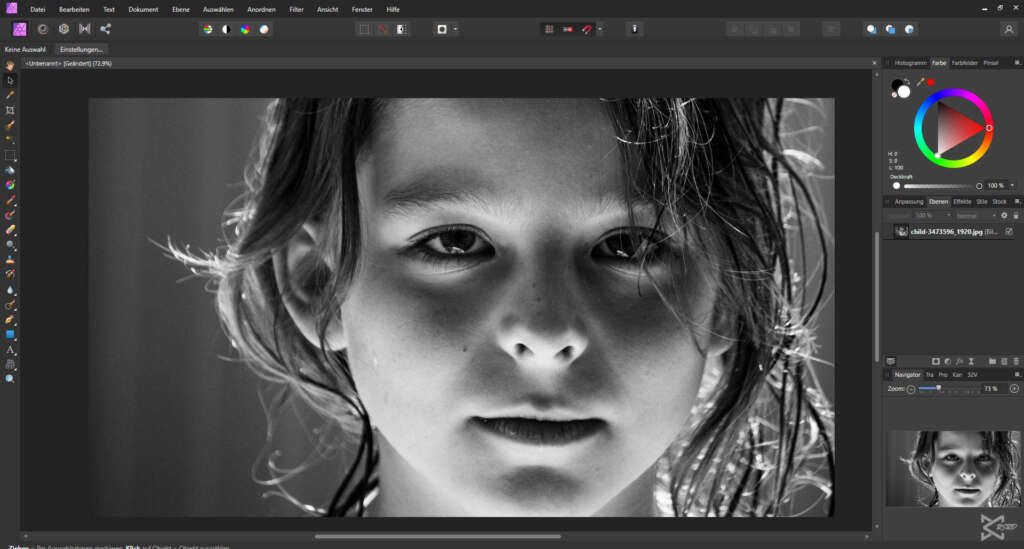Toggle the Quick Mask toolbar button
Image resolution: width=1024 pixels, height=549 pixels.
click(441, 29)
